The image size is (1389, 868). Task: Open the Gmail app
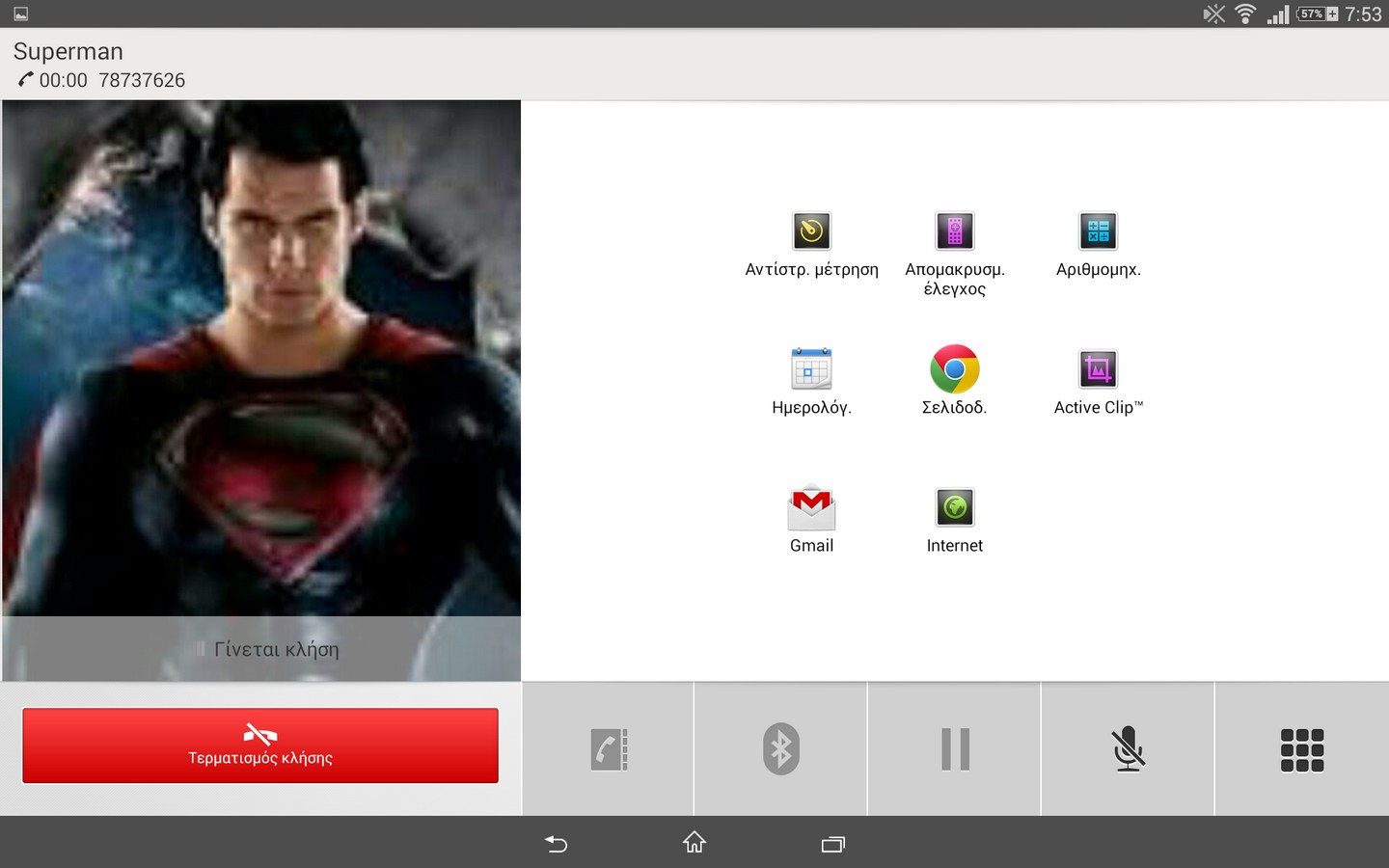point(811,519)
